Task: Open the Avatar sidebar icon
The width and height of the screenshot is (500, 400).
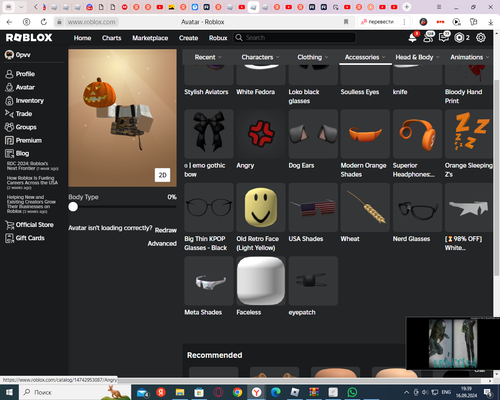Action: pyautogui.click(x=9, y=87)
